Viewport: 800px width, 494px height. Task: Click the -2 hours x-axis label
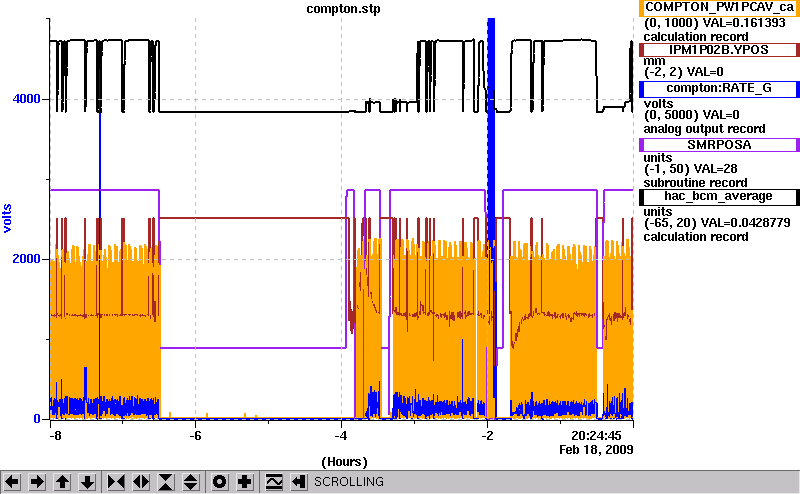point(487,436)
